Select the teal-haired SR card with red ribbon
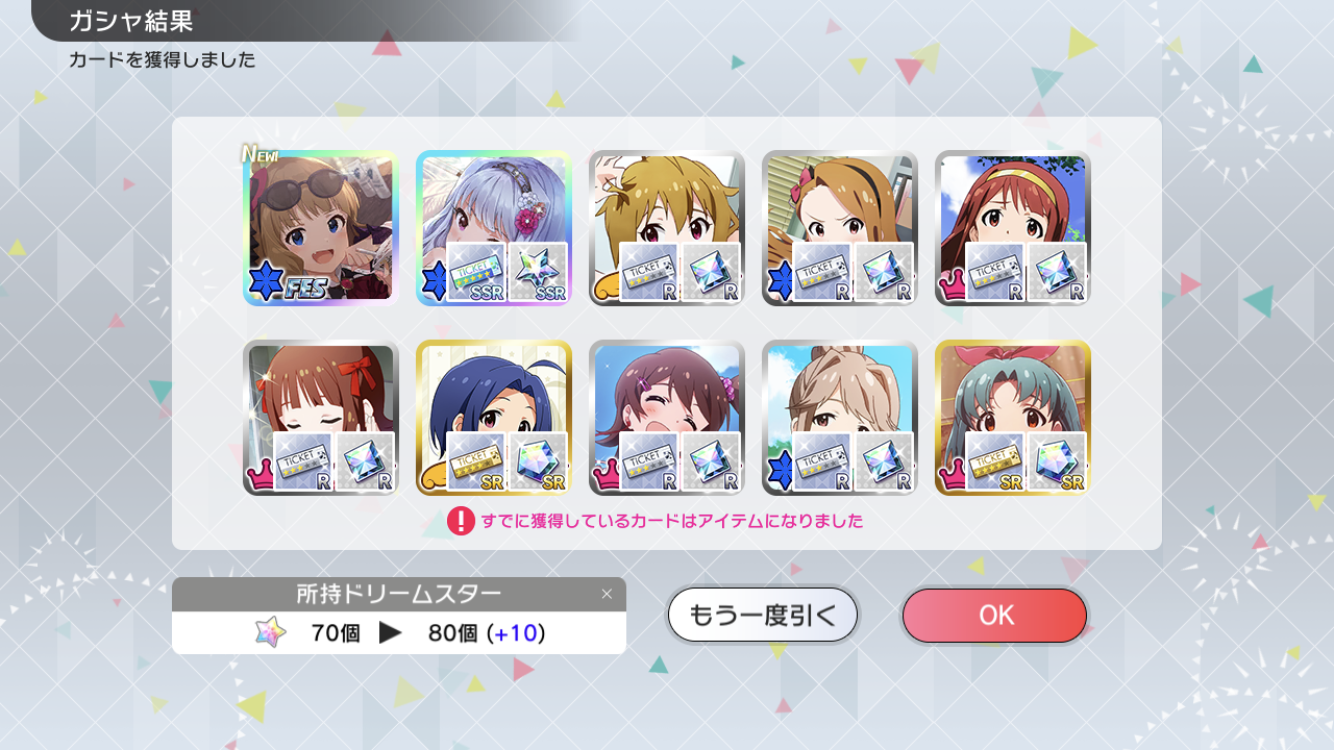Viewport: 1334px width, 750px height. 1013,418
